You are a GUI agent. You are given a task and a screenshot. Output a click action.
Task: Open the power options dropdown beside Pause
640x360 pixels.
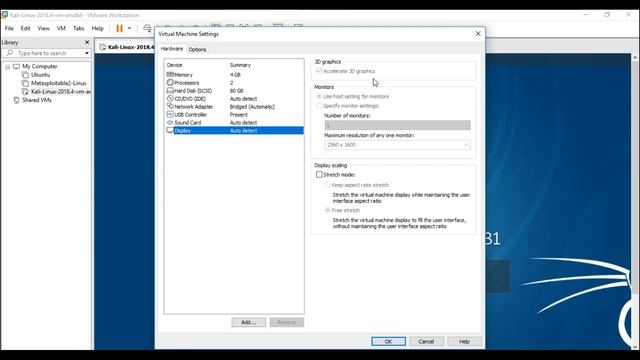pyautogui.click(x=129, y=28)
